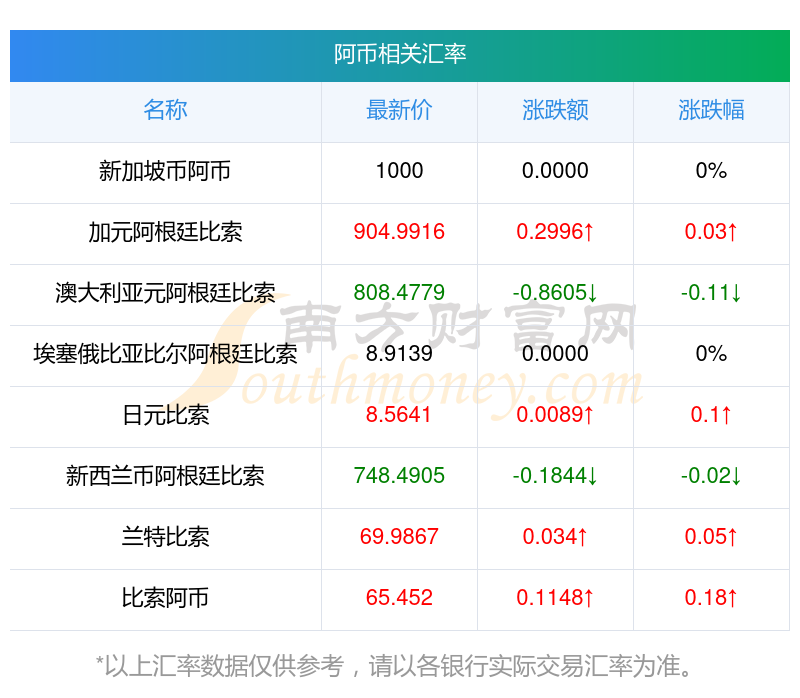The image size is (800, 698).
Task: Click the change value 0.2996↑
Action: point(555,232)
